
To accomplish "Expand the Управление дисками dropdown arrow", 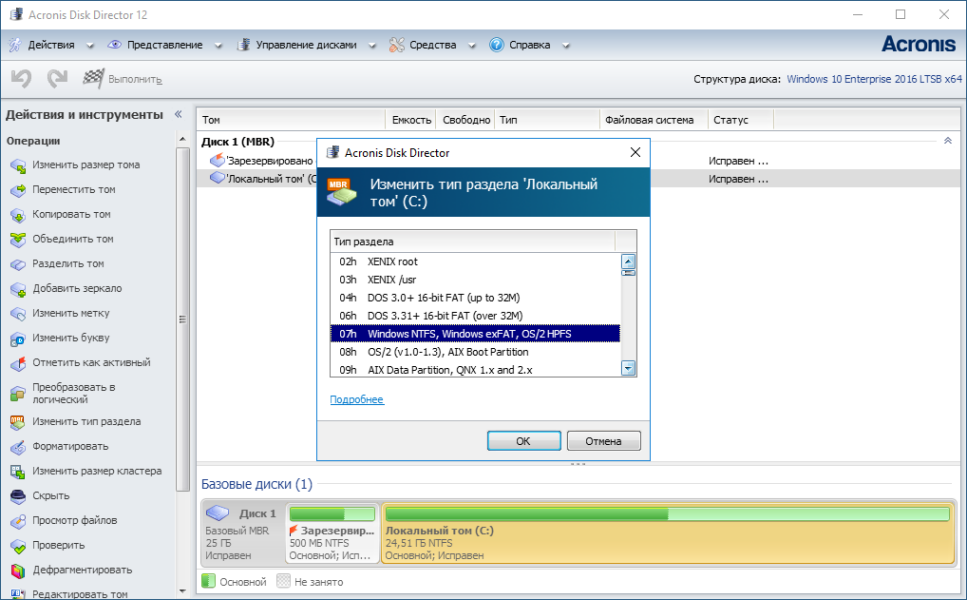I will [x=372, y=45].
